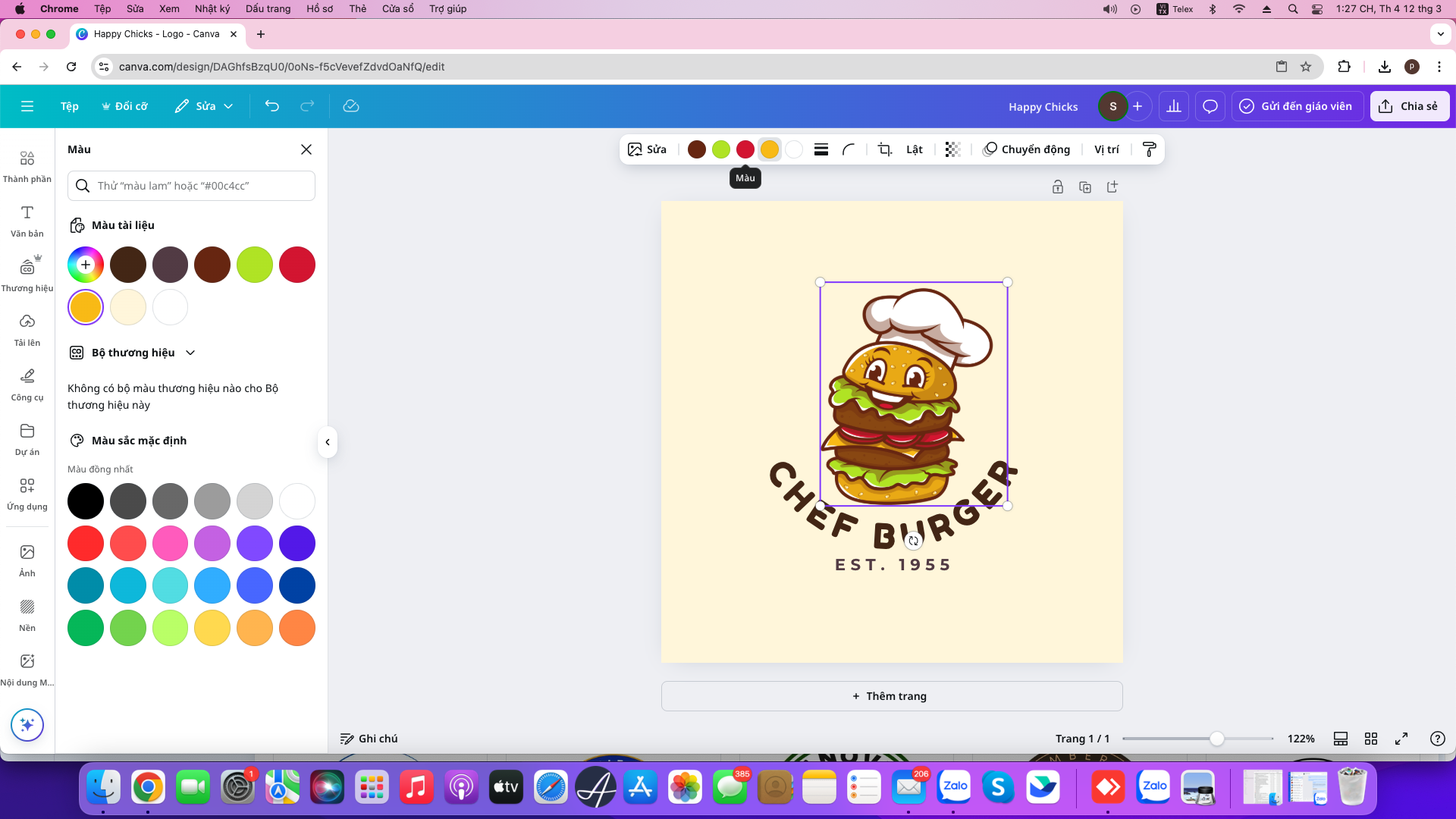Expand Chrome tab search dropdown

tap(1440, 34)
